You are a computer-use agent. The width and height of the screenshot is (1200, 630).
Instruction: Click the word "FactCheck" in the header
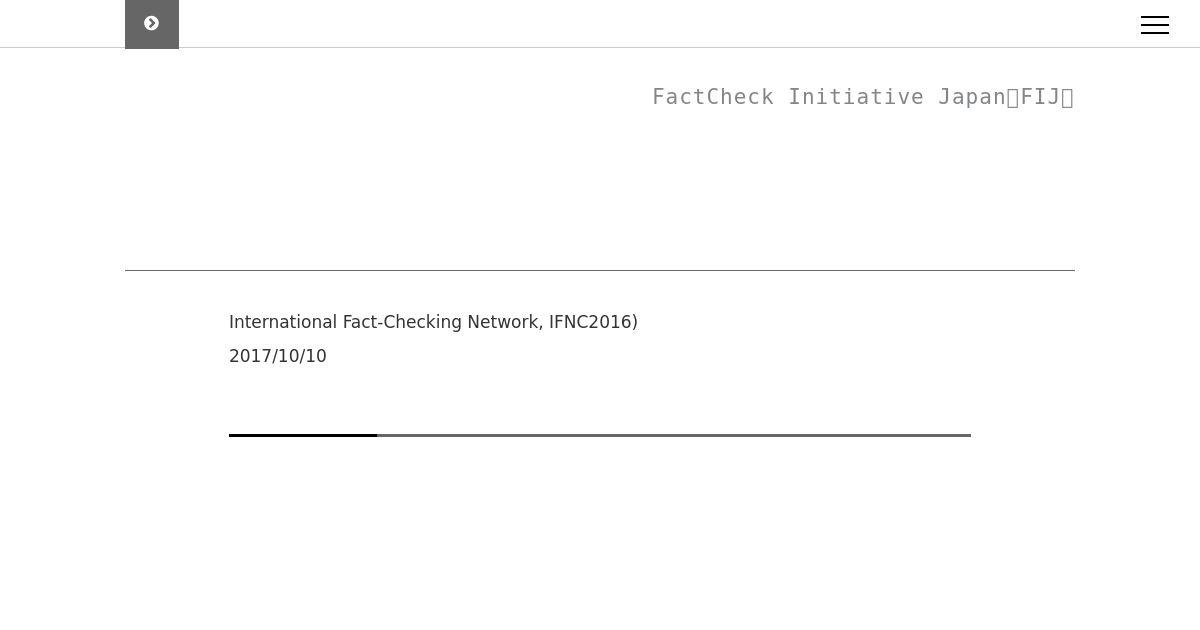(x=713, y=97)
